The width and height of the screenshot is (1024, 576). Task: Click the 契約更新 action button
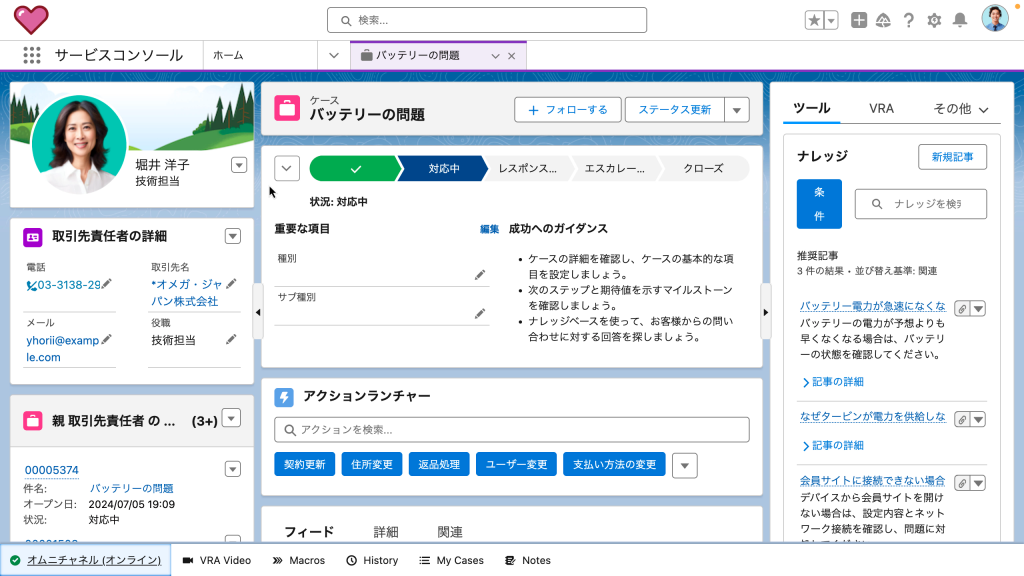click(x=304, y=464)
